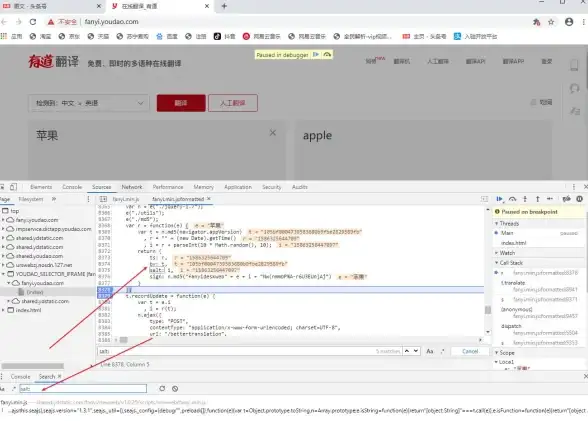The image size is (588, 421).
Task: Select dispatch call stack frame
Action: (x=511, y=326)
